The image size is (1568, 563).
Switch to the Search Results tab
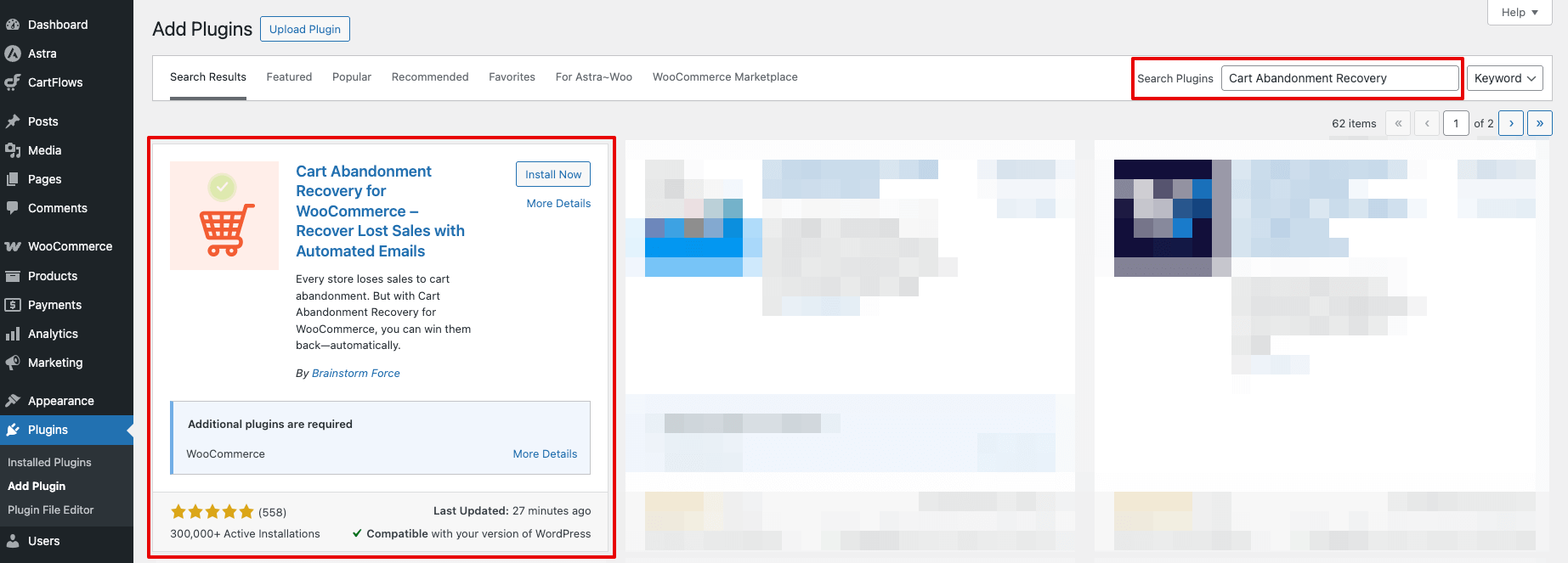tap(208, 77)
